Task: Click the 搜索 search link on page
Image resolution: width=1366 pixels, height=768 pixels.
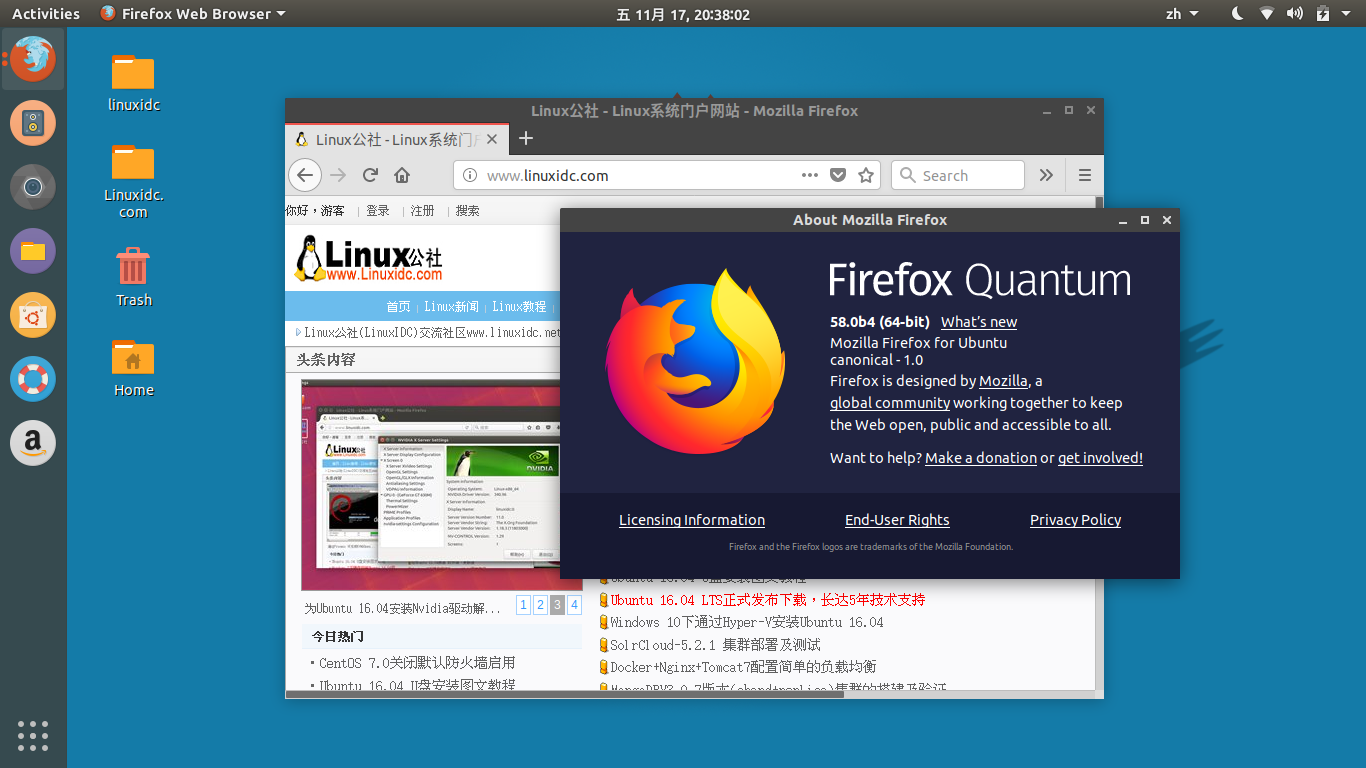Action: [468, 211]
